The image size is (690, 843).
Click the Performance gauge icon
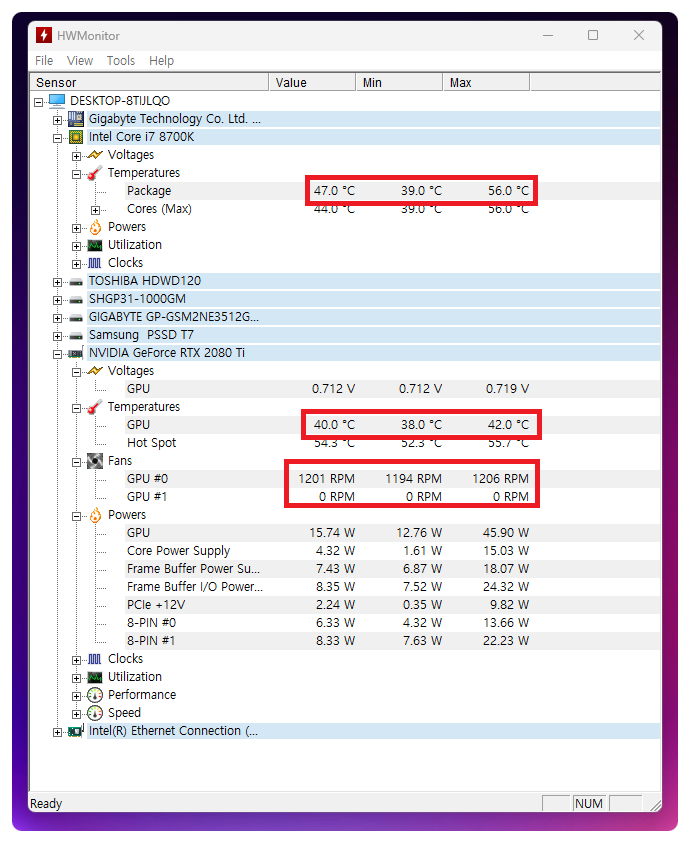[95, 695]
